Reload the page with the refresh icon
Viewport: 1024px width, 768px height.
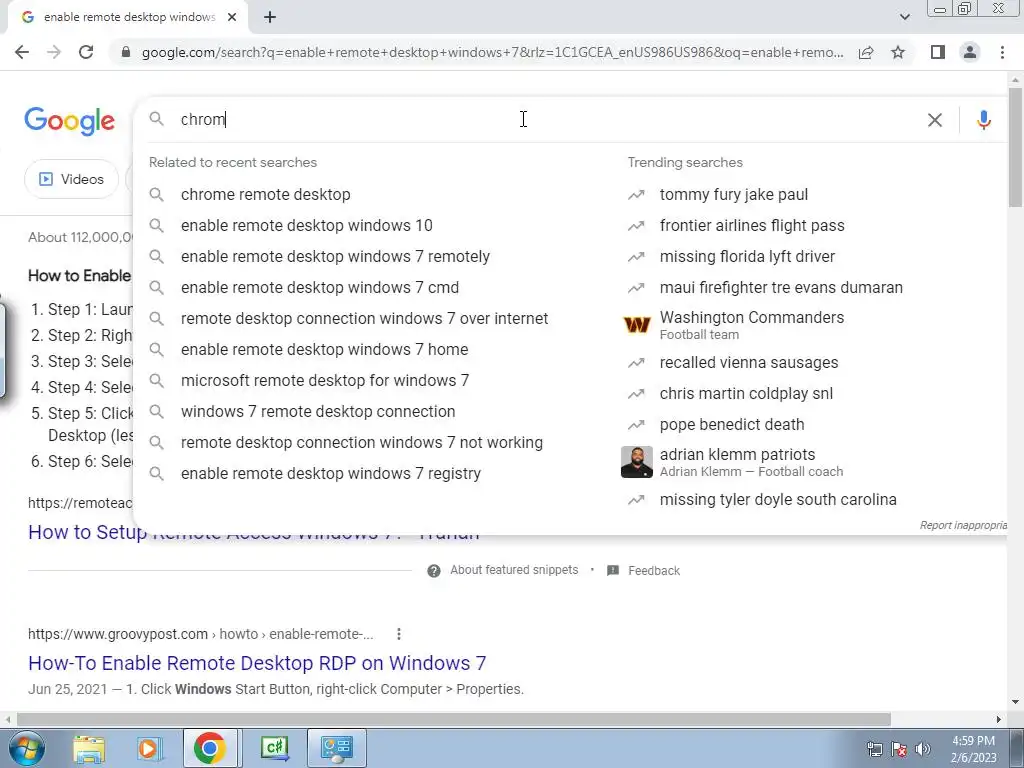[86, 52]
